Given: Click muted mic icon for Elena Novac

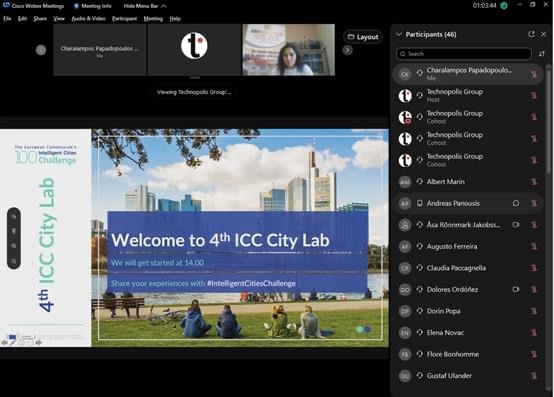Looking at the screenshot, I should click(x=534, y=332).
